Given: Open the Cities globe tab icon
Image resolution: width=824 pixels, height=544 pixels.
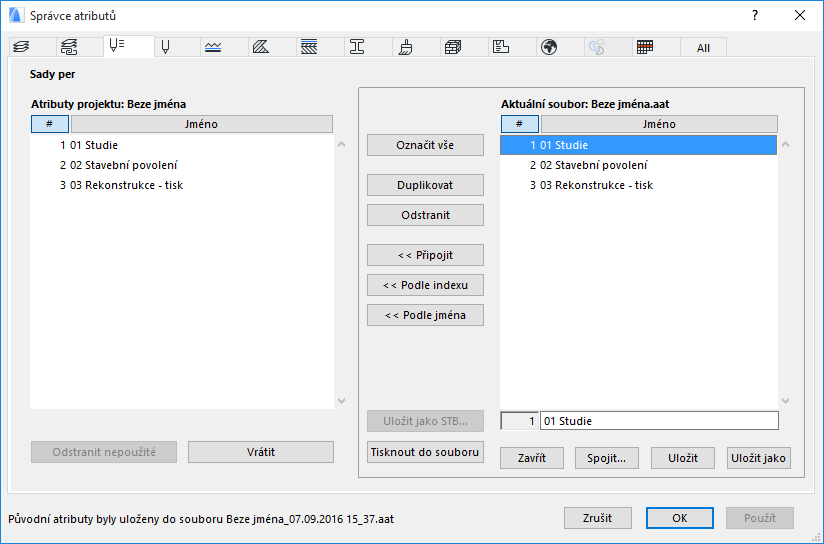Looking at the screenshot, I should coord(549,47).
